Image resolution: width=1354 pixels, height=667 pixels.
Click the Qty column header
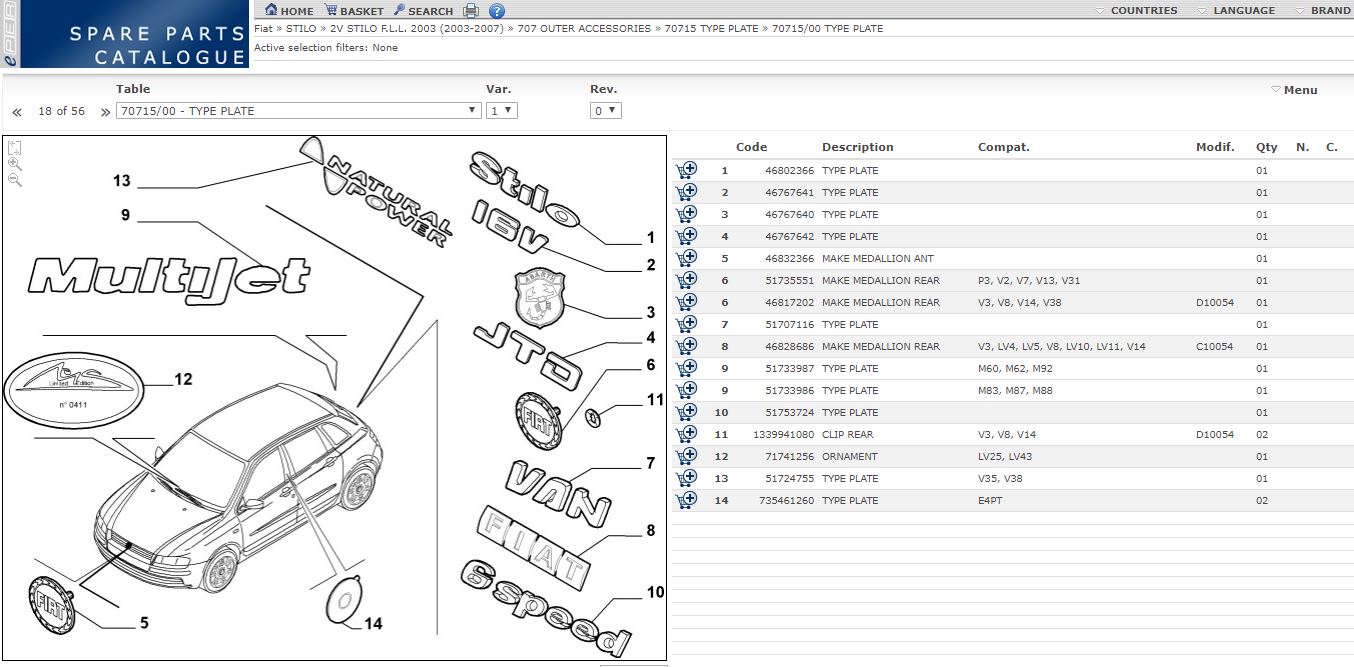click(1267, 147)
